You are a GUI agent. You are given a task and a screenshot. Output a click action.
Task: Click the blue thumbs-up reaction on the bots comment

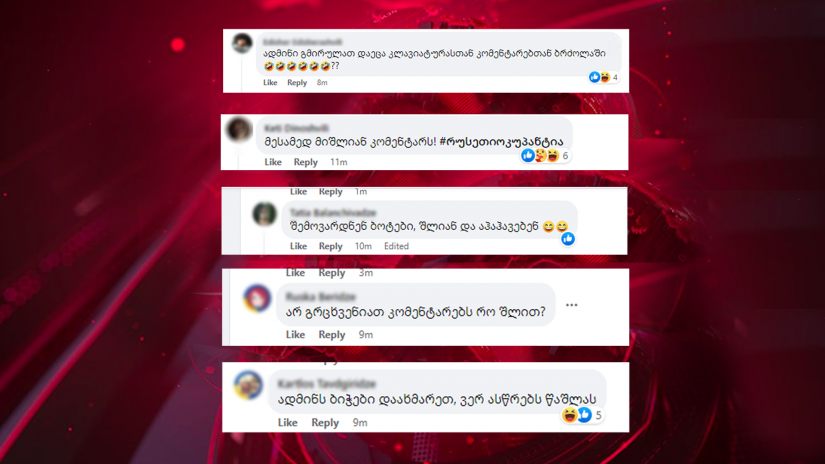point(568,239)
